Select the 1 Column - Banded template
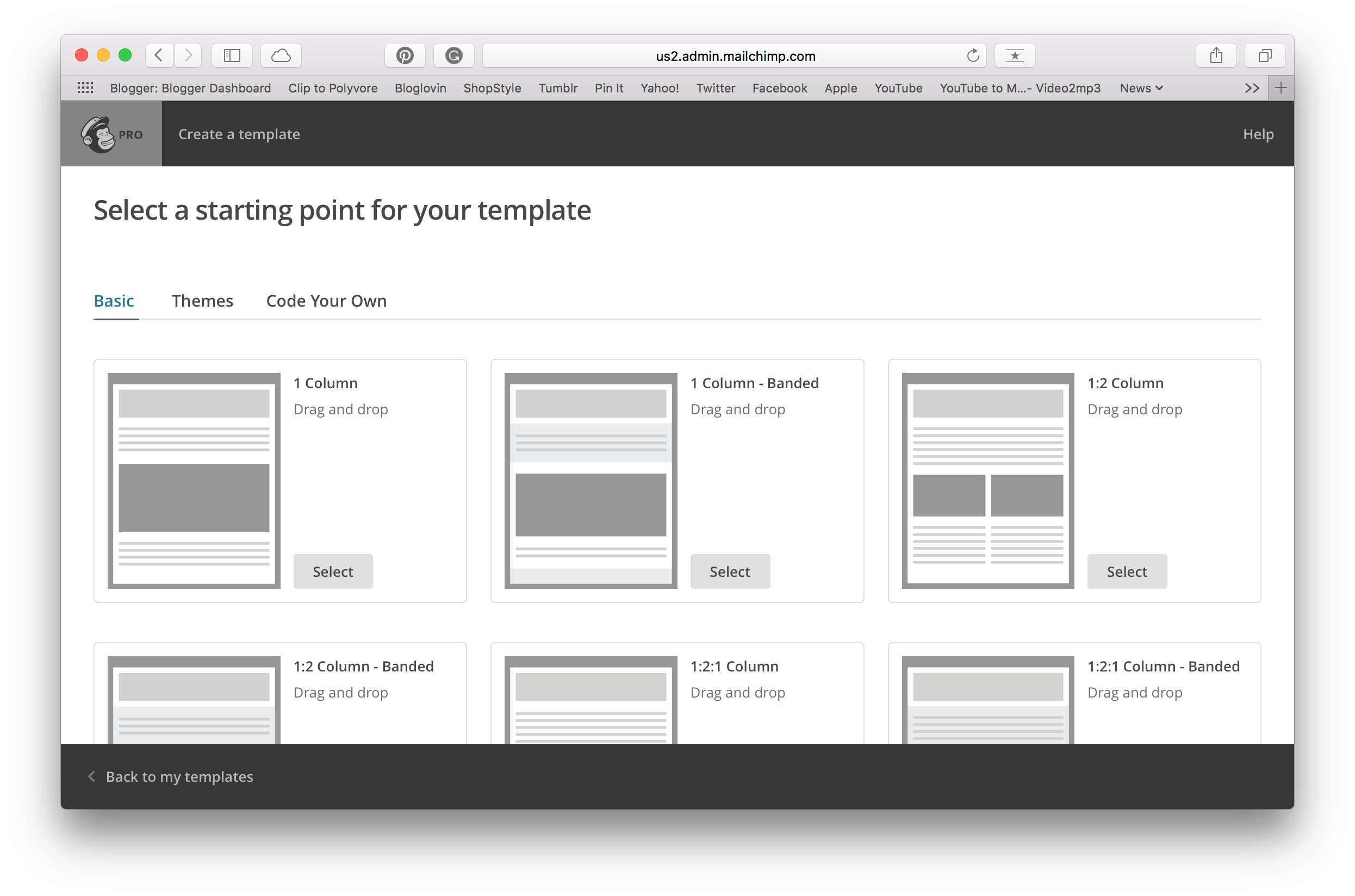This screenshot has width=1355, height=896. click(x=729, y=571)
